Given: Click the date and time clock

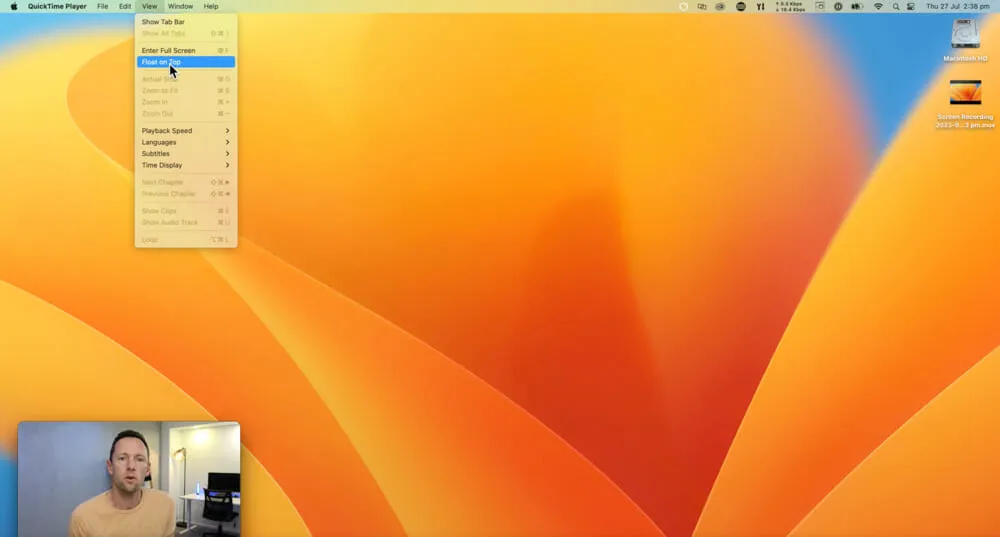Looking at the screenshot, I should [x=957, y=6].
